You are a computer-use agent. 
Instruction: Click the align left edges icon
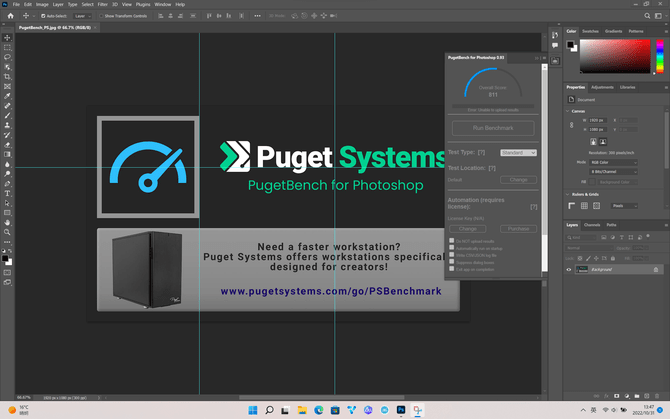tap(161, 16)
